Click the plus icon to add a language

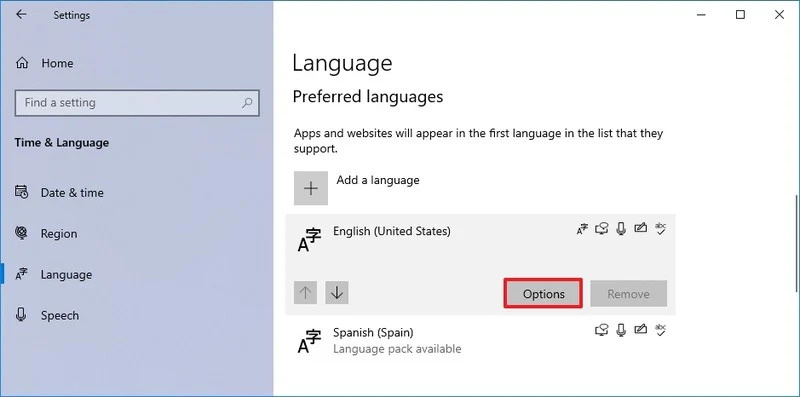point(311,188)
